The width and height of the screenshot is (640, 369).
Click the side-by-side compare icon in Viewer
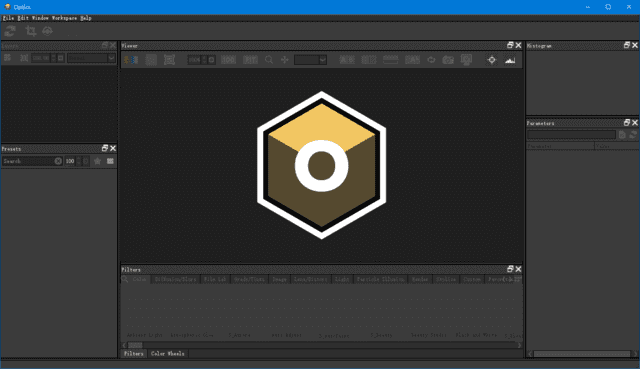pyautogui.click(x=131, y=60)
